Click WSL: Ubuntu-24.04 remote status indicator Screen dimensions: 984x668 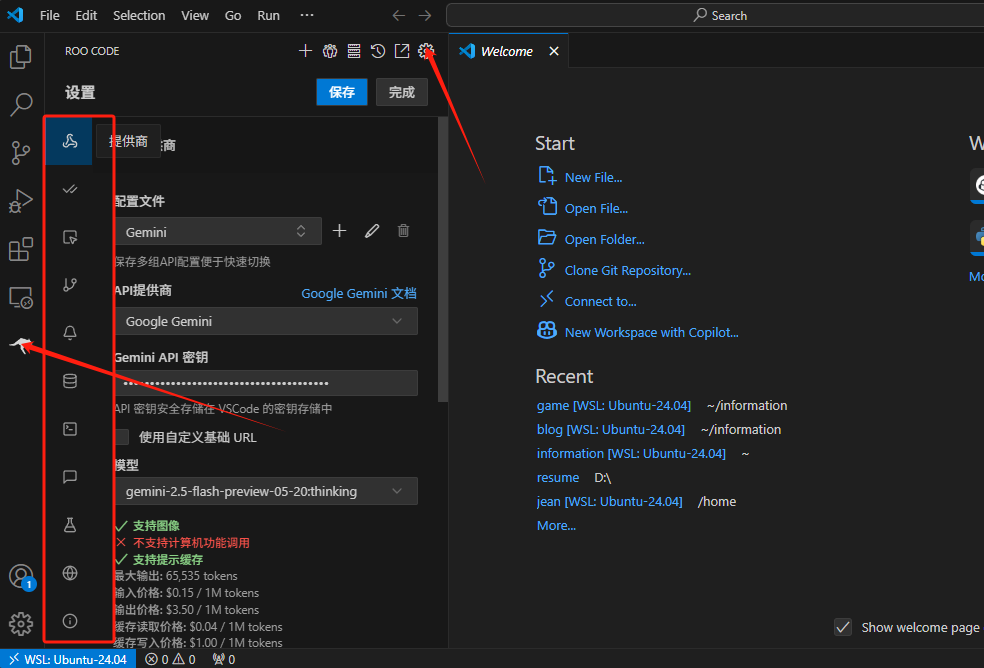(x=68, y=659)
